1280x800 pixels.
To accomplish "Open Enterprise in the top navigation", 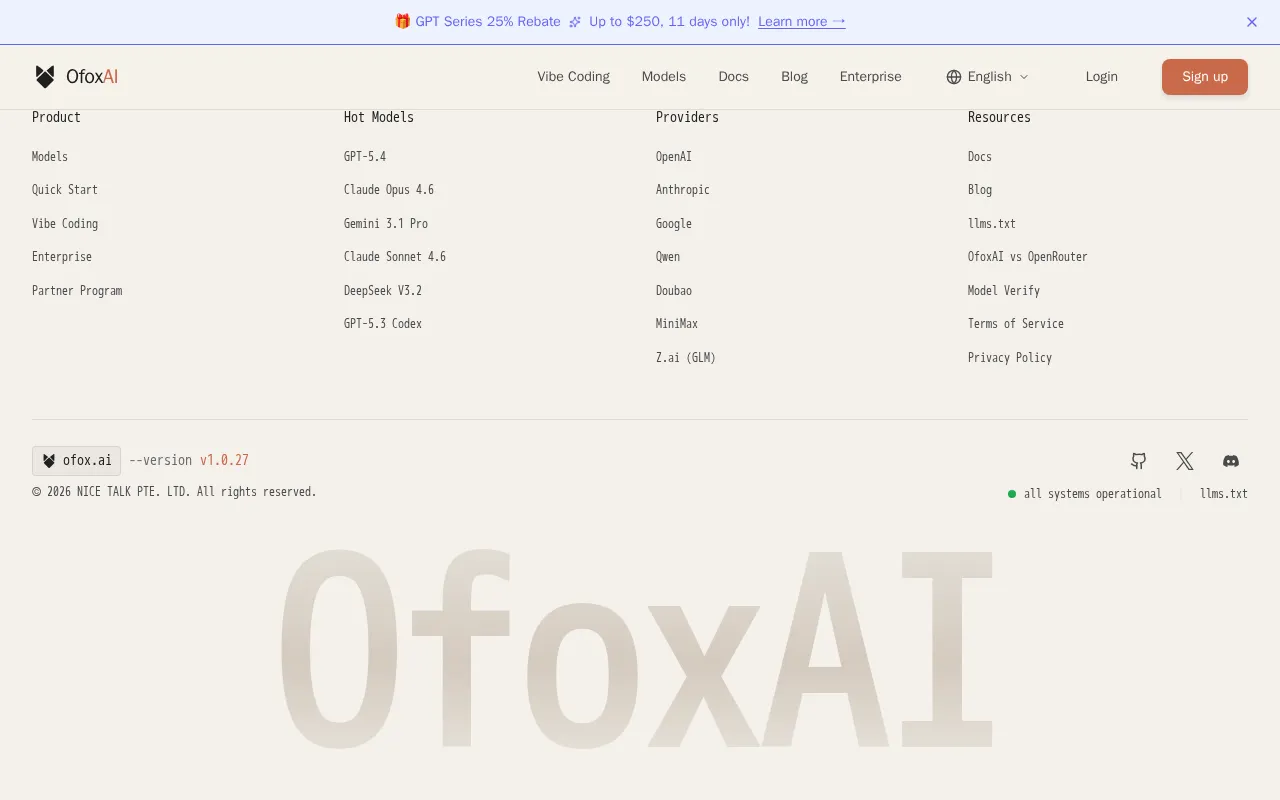I will pyautogui.click(x=870, y=77).
